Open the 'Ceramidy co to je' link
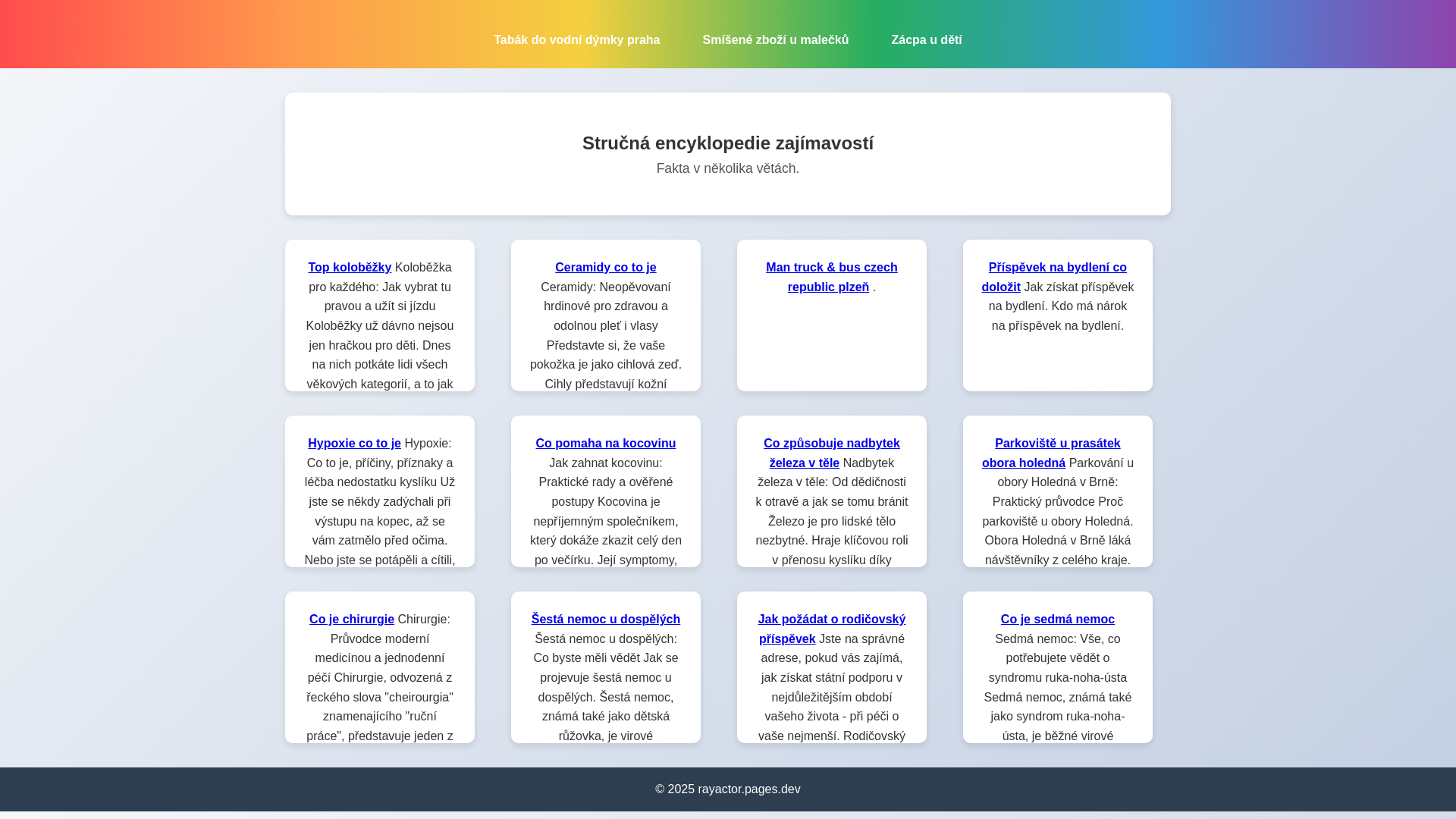Viewport: 1456px width, 819px height. click(605, 268)
